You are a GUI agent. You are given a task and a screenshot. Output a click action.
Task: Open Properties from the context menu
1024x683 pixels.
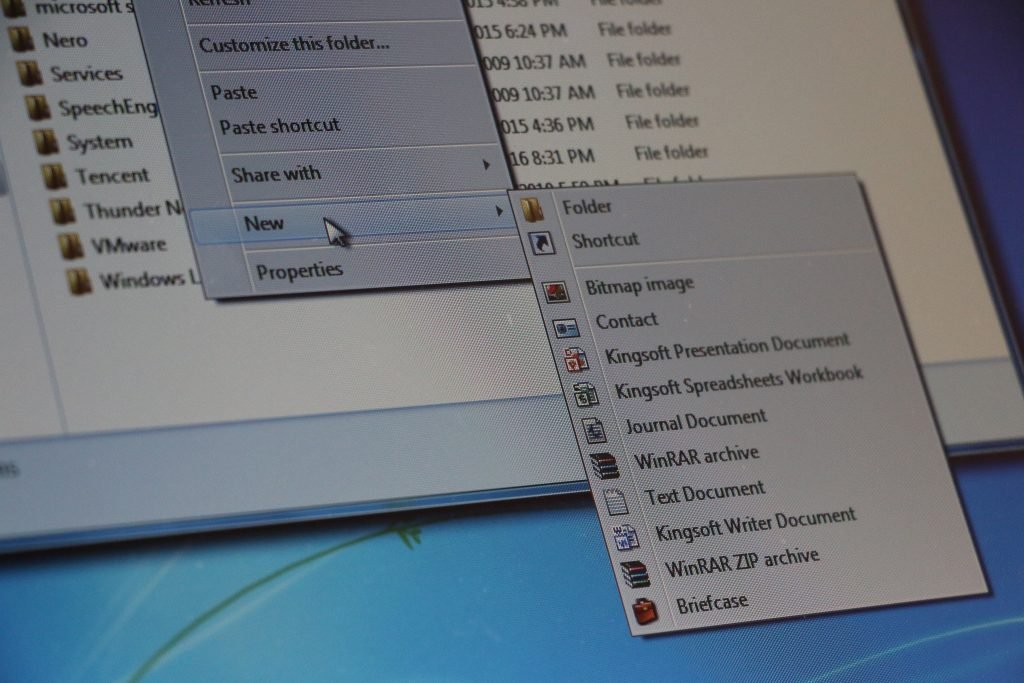(x=299, y=270)
